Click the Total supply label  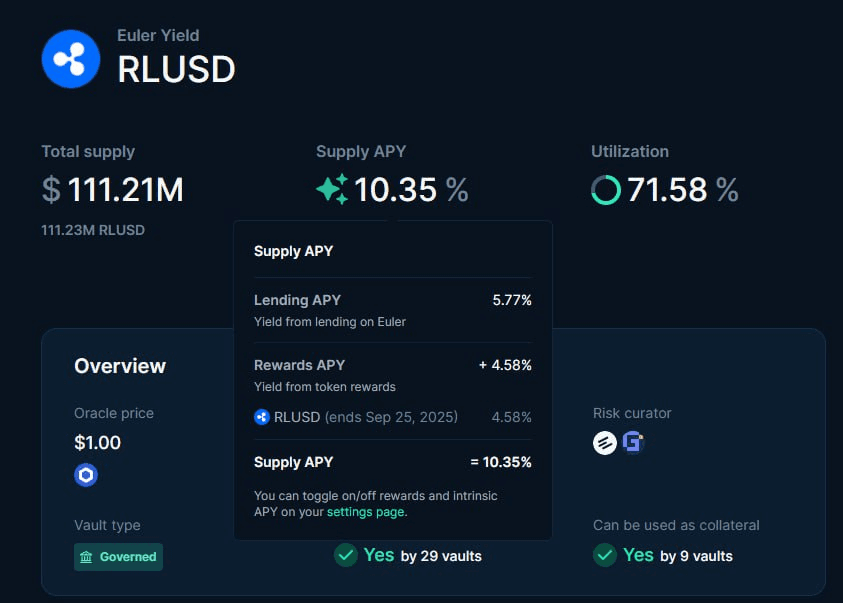pyautogui.click(x=88, y=152)
